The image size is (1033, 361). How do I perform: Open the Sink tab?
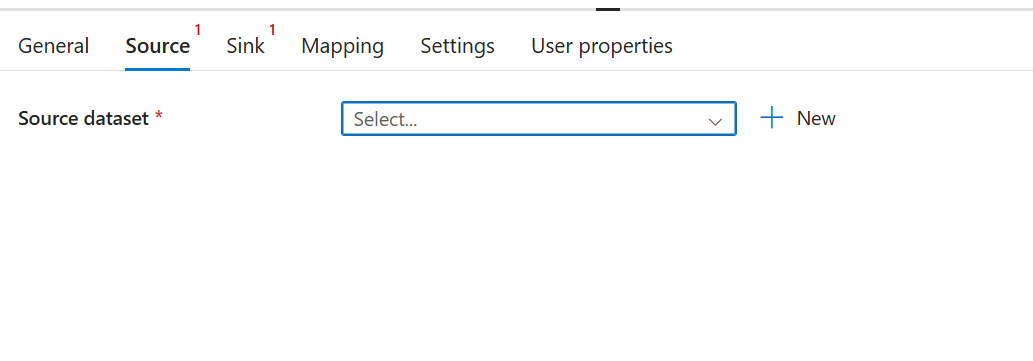pyautogui.click(x=245, y=46)
